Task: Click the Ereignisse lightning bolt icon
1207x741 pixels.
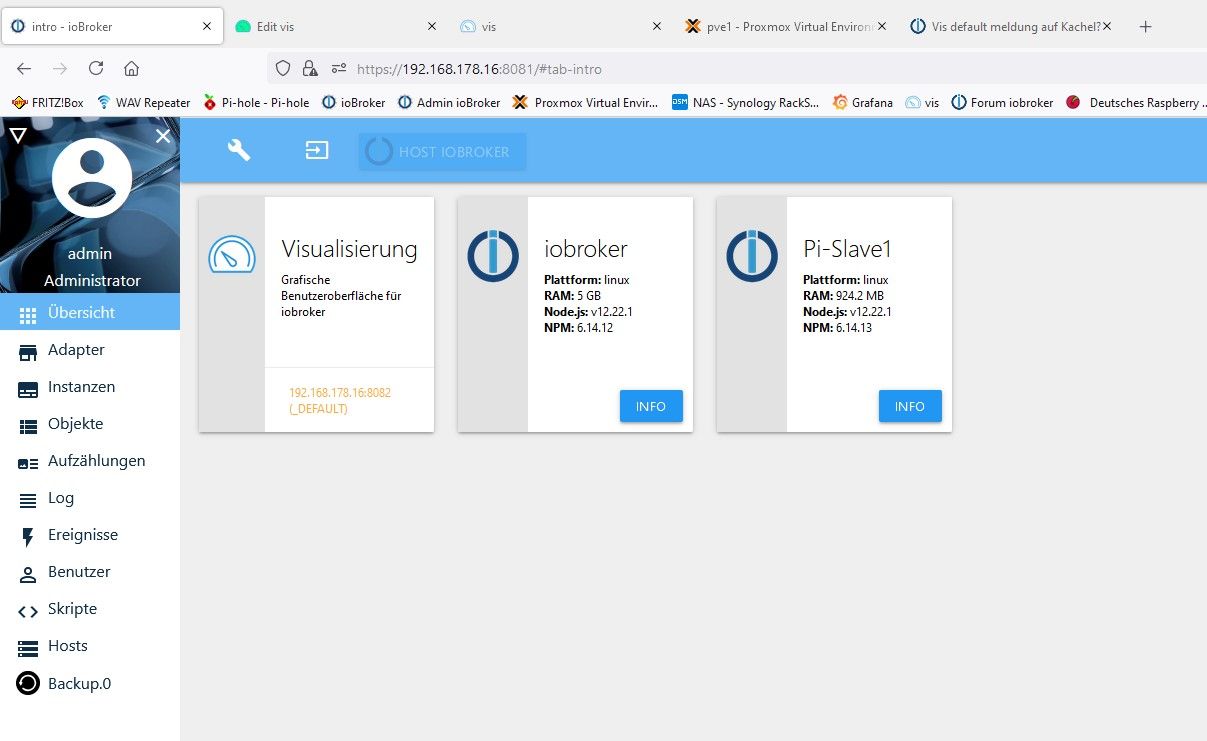Action: (x=28, y=538)
